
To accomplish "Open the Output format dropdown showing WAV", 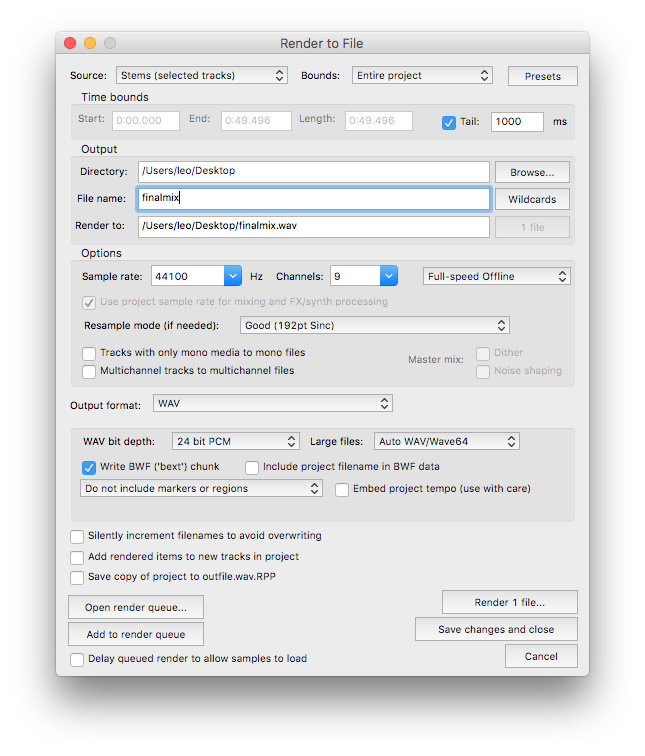I will pos(272,404).
